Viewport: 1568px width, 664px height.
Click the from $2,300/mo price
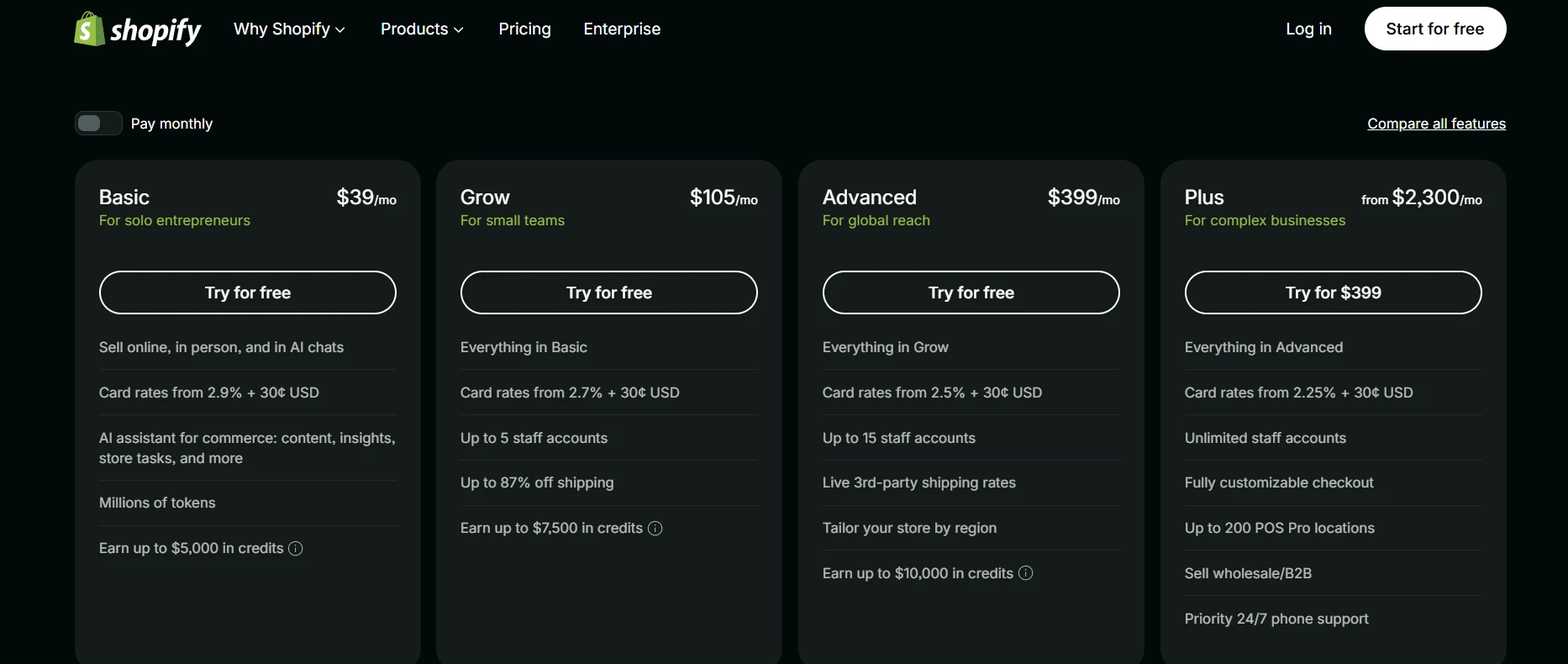pos(1422,198)
